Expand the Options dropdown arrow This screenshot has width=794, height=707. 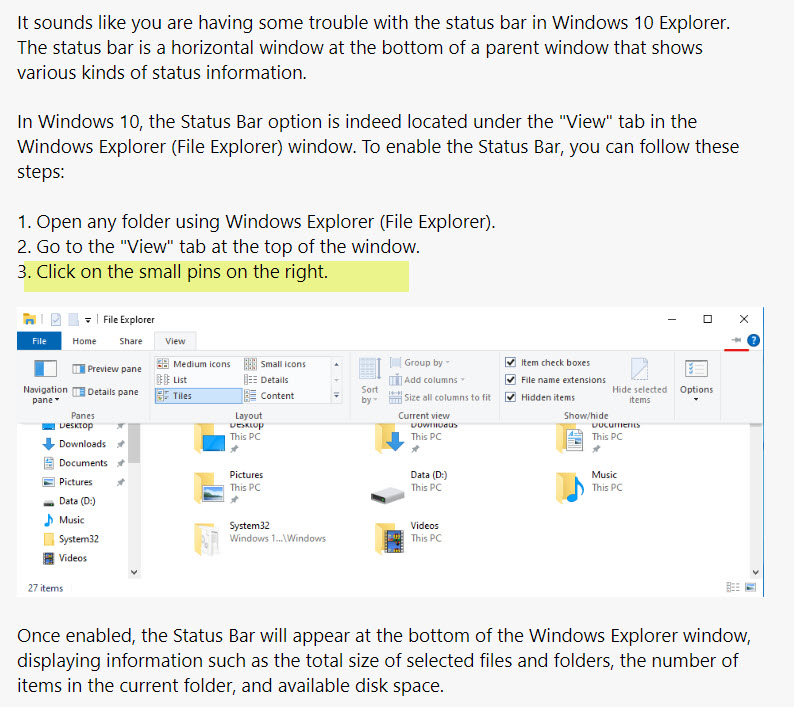pyautogui.click(x=696, y=400)
